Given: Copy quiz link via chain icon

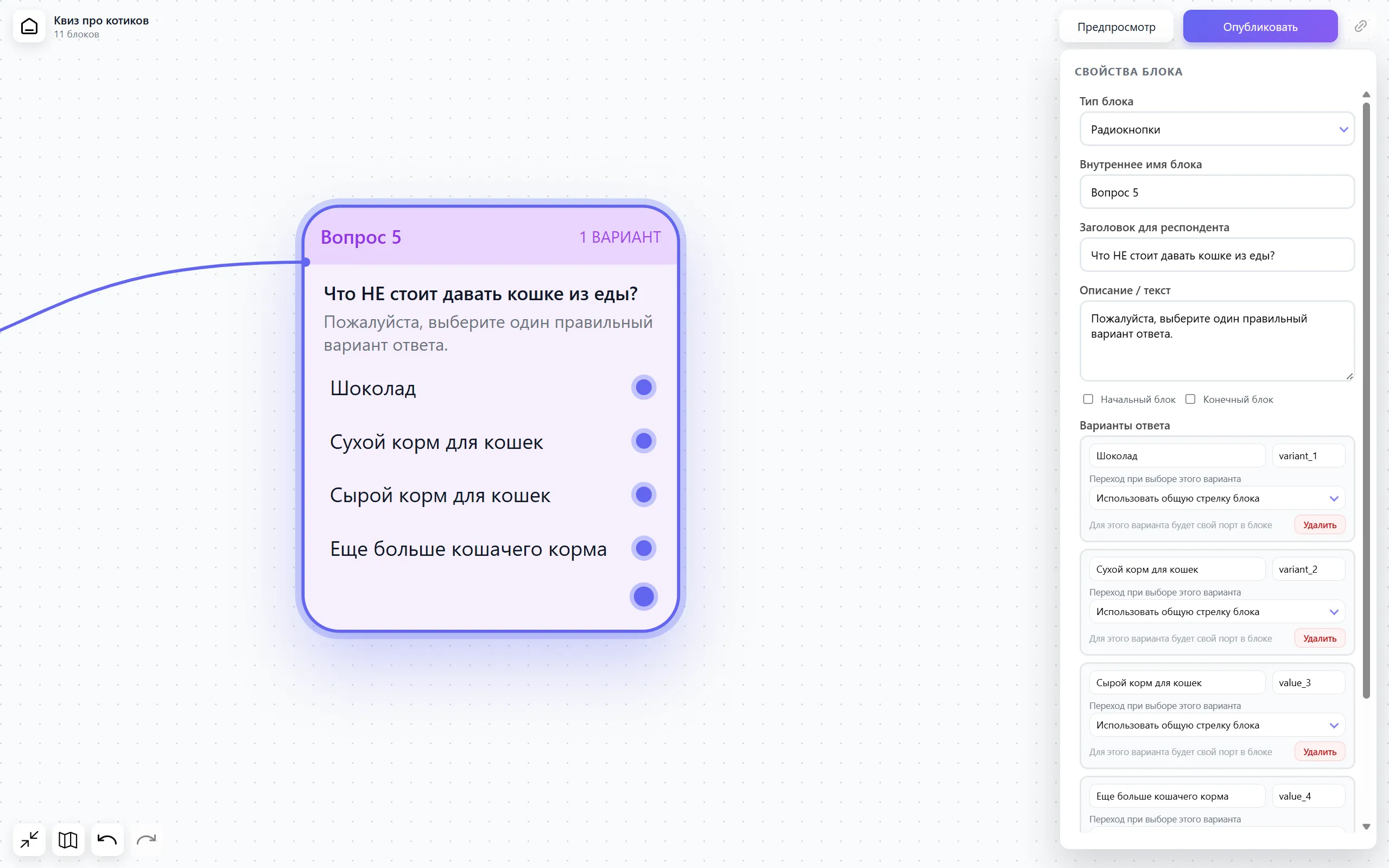Looking at the screenshot, I should 1360,27.
